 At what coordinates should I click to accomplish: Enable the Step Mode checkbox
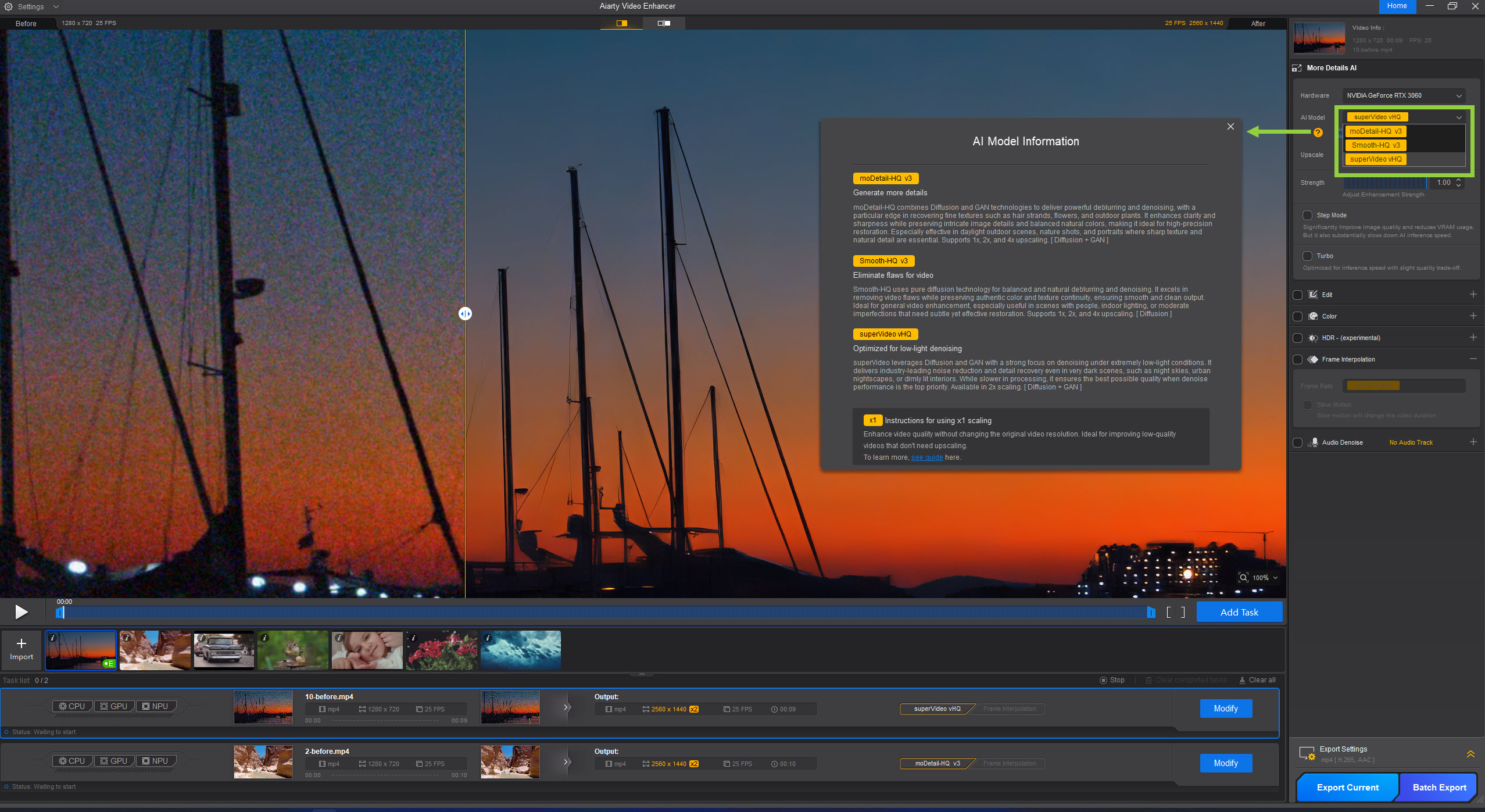(1307, 216)
